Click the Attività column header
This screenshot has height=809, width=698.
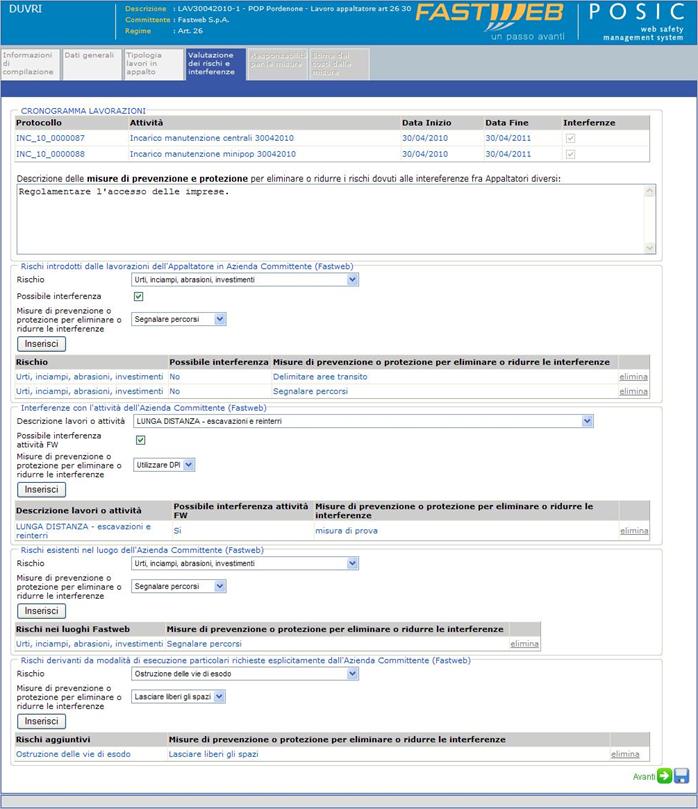coord(146,123)
